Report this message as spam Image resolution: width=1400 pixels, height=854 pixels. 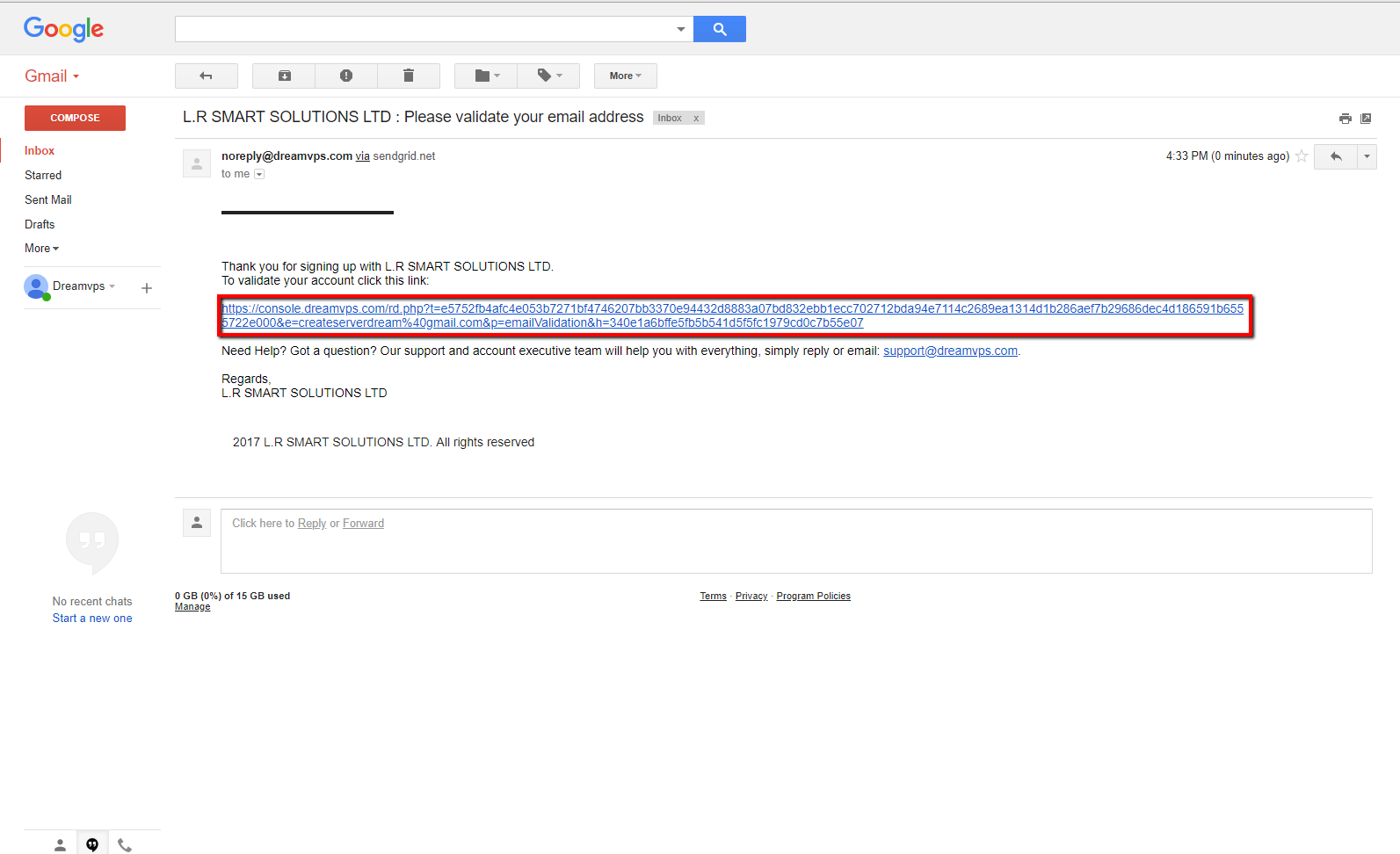pos(346,76)
